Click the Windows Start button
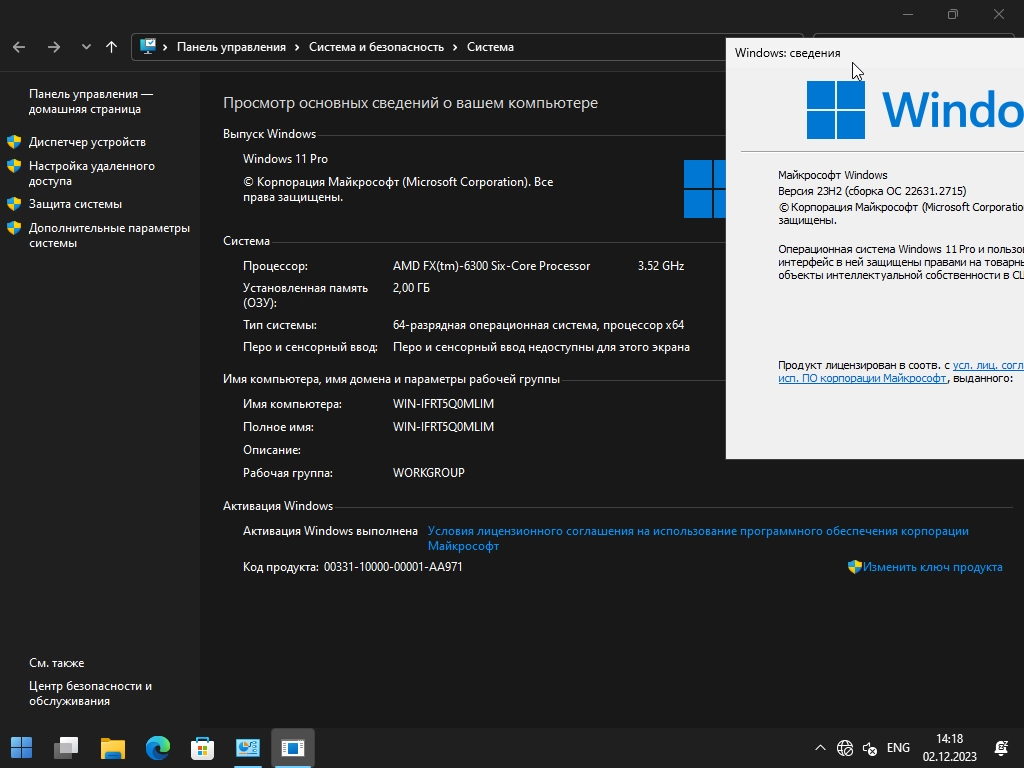Viewport: 1024px width, 768px height. 21,748
